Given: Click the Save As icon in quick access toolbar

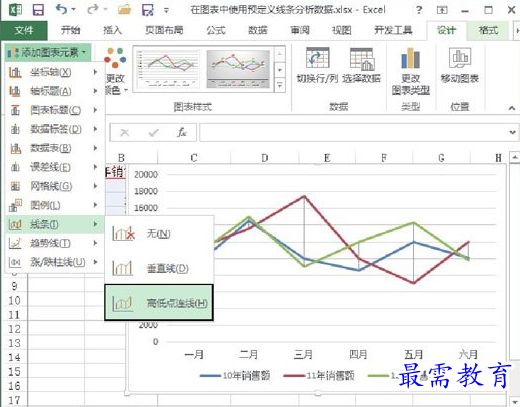Looking at the screenshot, I should pos(148,10).
